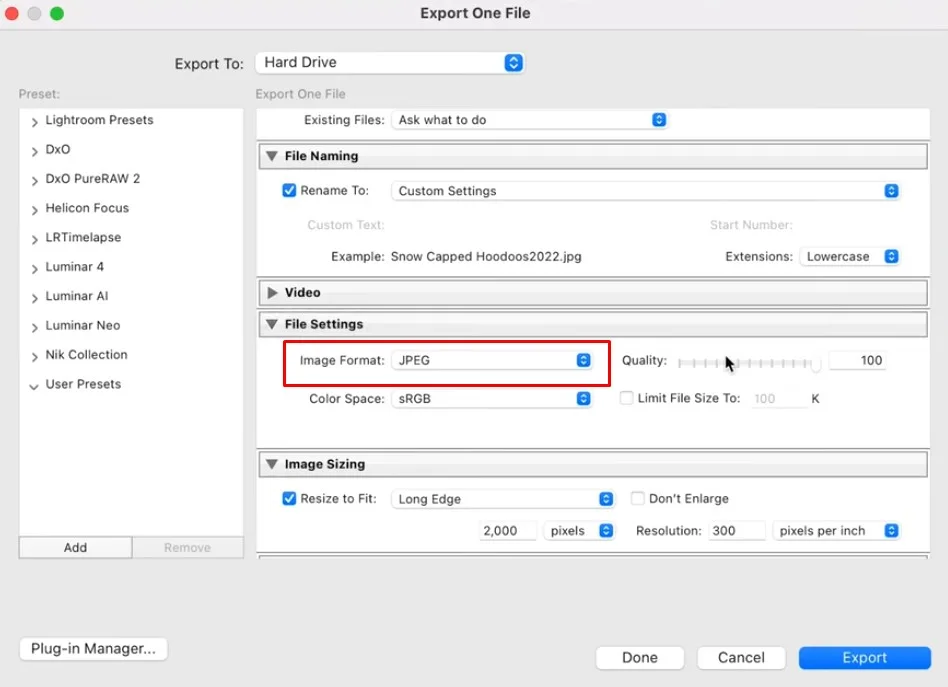Open the Export To dropdown
The height and width of the screenshot is (687, 948).
point(390,62)
